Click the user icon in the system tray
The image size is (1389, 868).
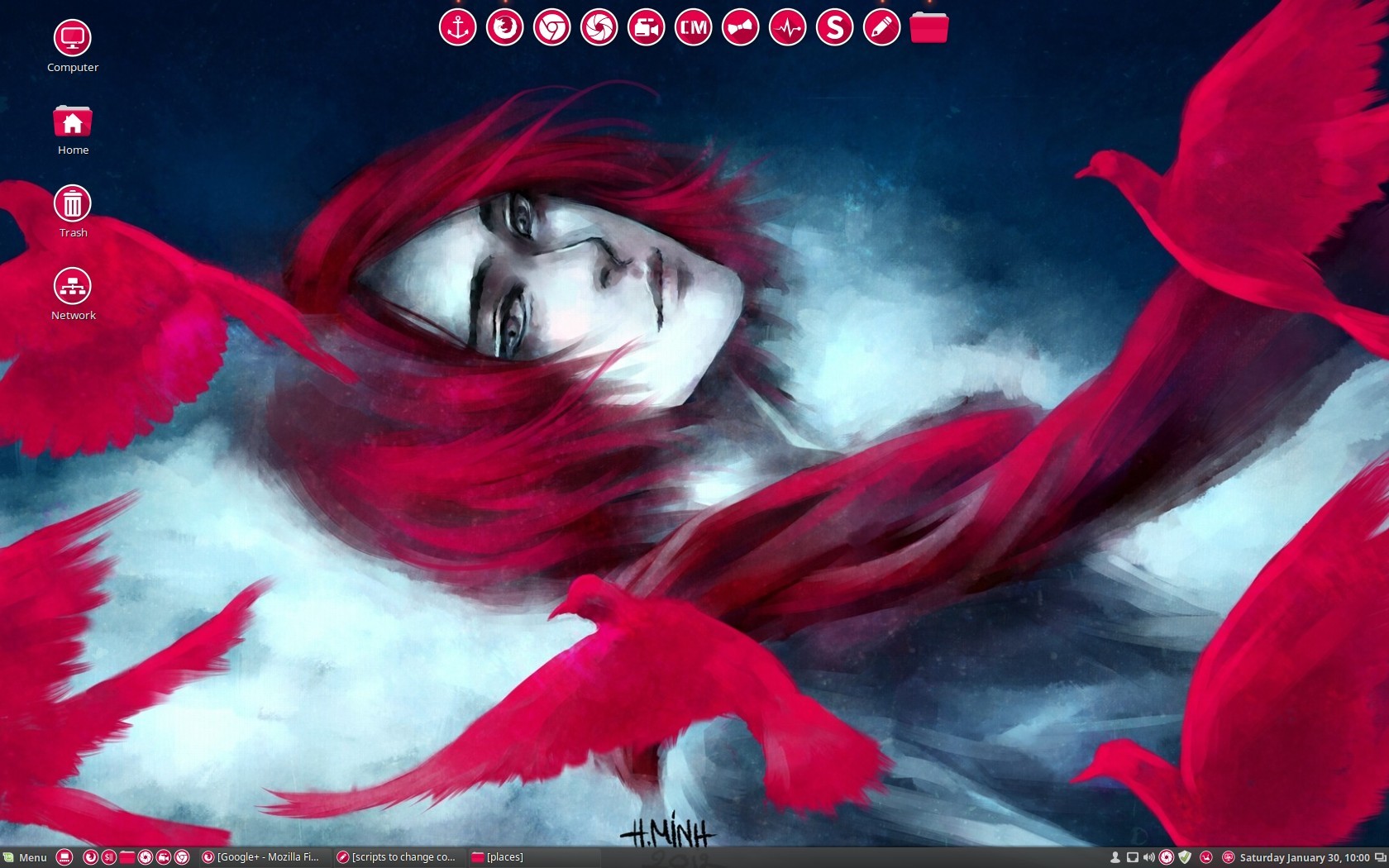1115,857
